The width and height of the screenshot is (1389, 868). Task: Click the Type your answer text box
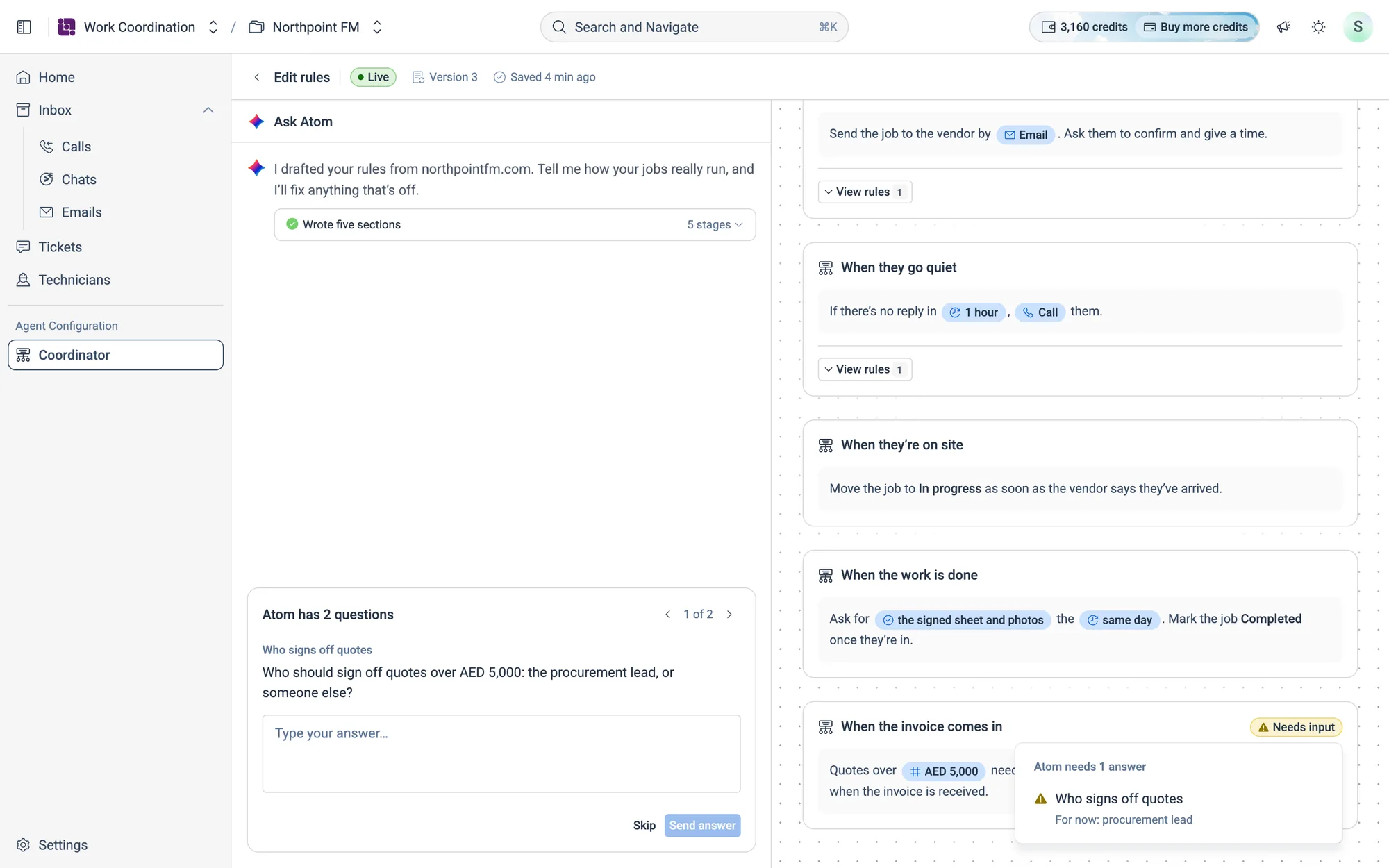click(x=501, y=754)
